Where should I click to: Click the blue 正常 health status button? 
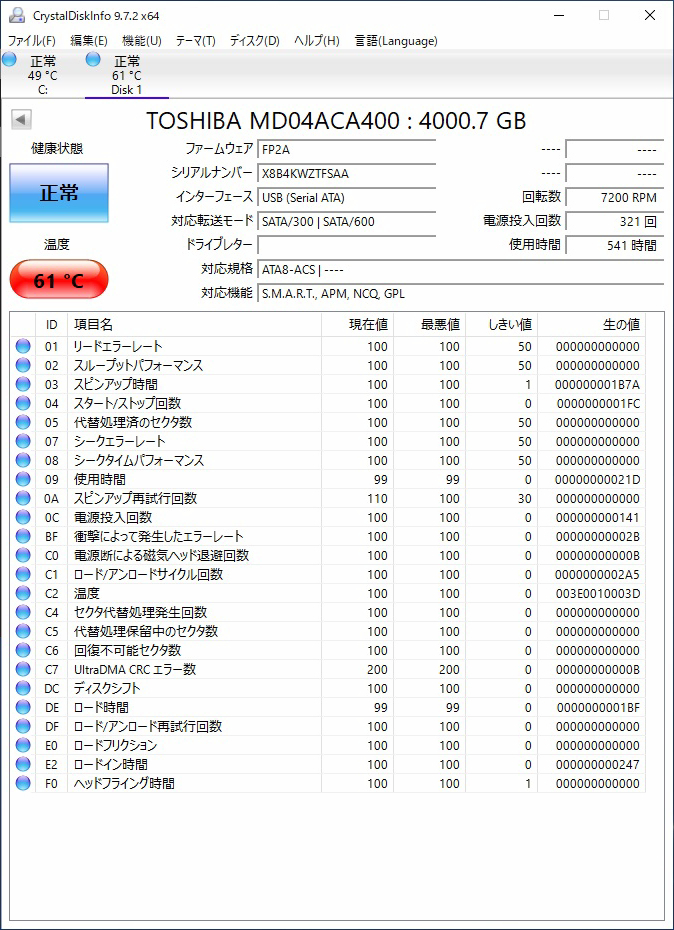coord(59,193)
